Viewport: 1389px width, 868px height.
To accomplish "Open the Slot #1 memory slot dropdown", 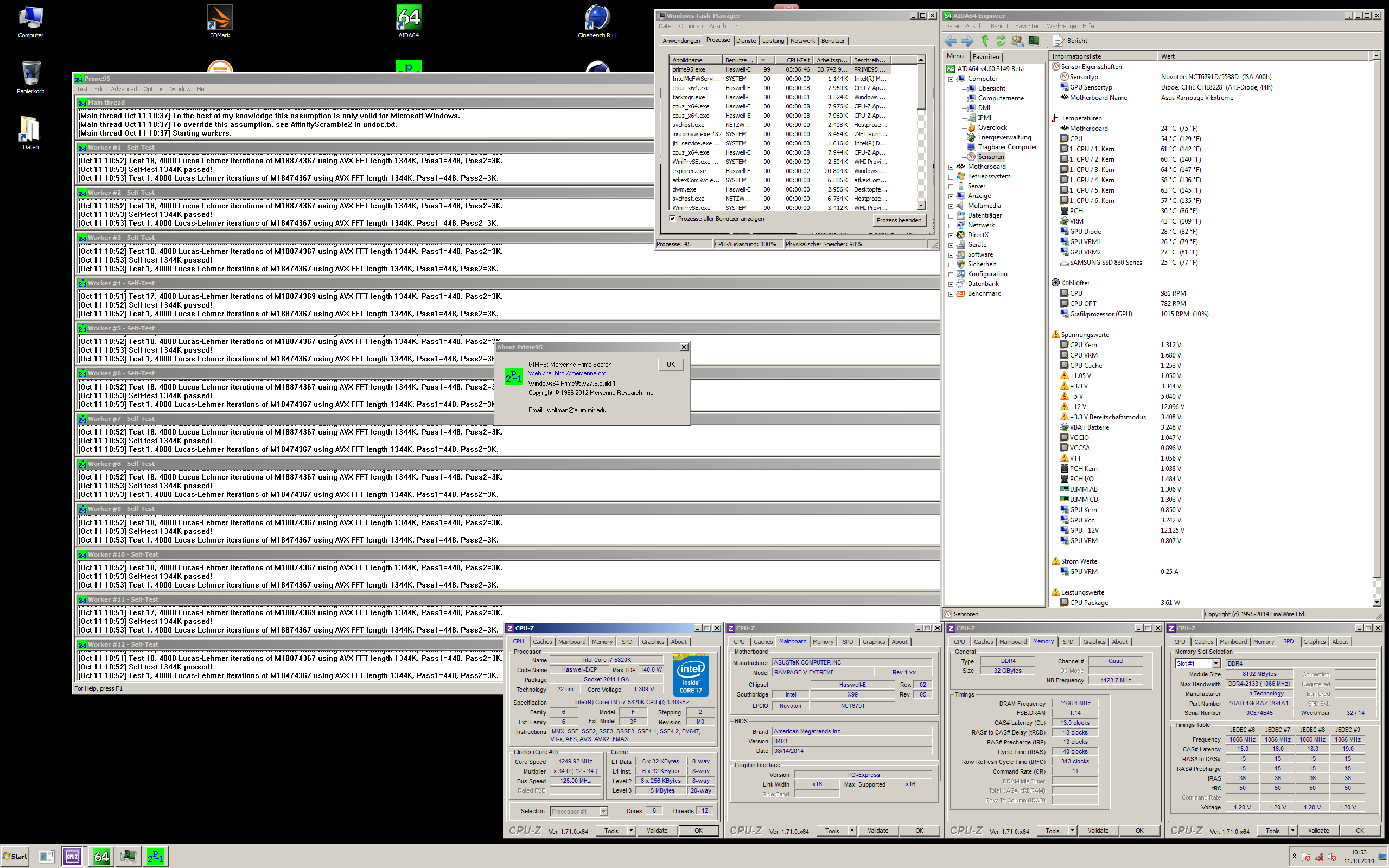I will [1216, 663].
